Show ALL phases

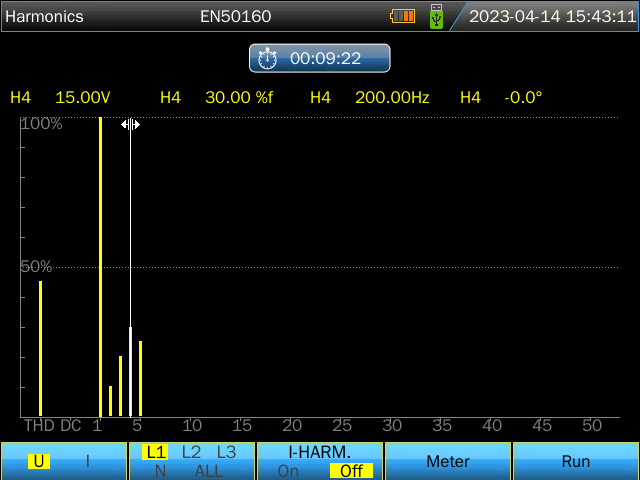[x=209, y=471]
